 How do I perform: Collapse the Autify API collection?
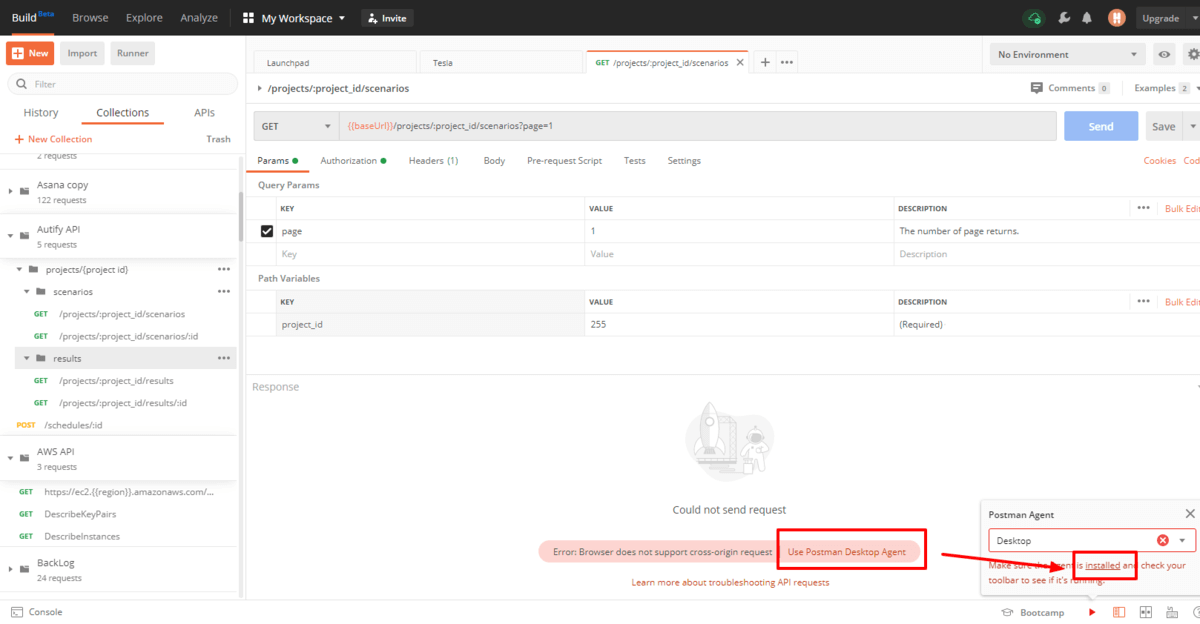tap(11, 236)
